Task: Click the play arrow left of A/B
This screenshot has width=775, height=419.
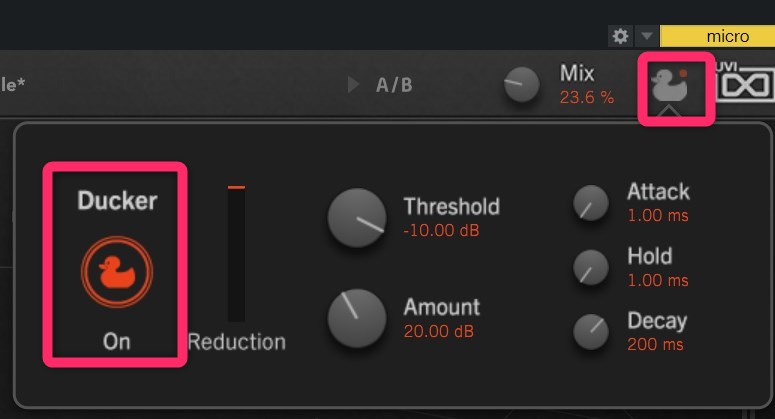Action: 353,85
